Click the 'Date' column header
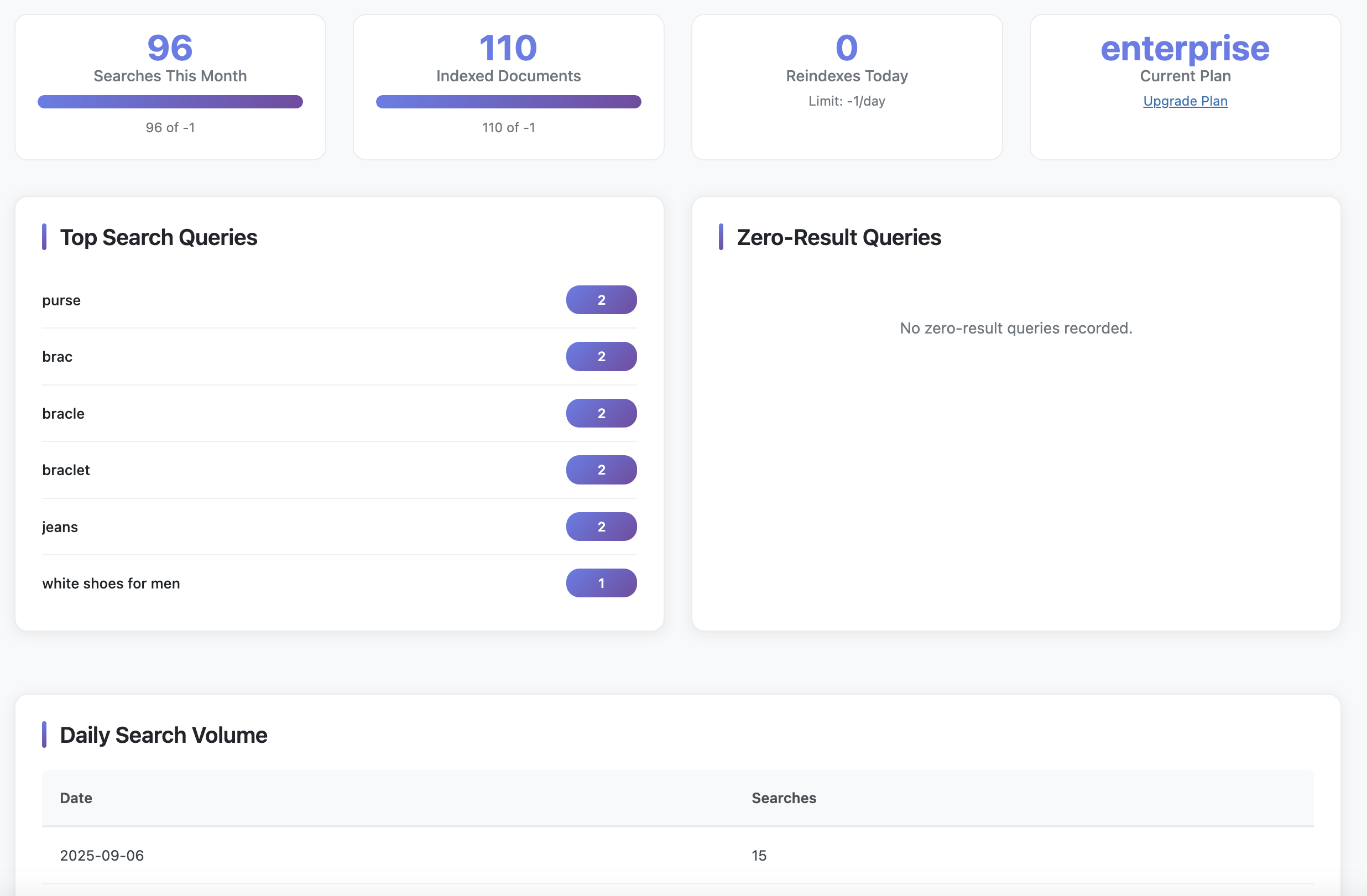Screen dimensions: 1367x896 coord(75,798)
